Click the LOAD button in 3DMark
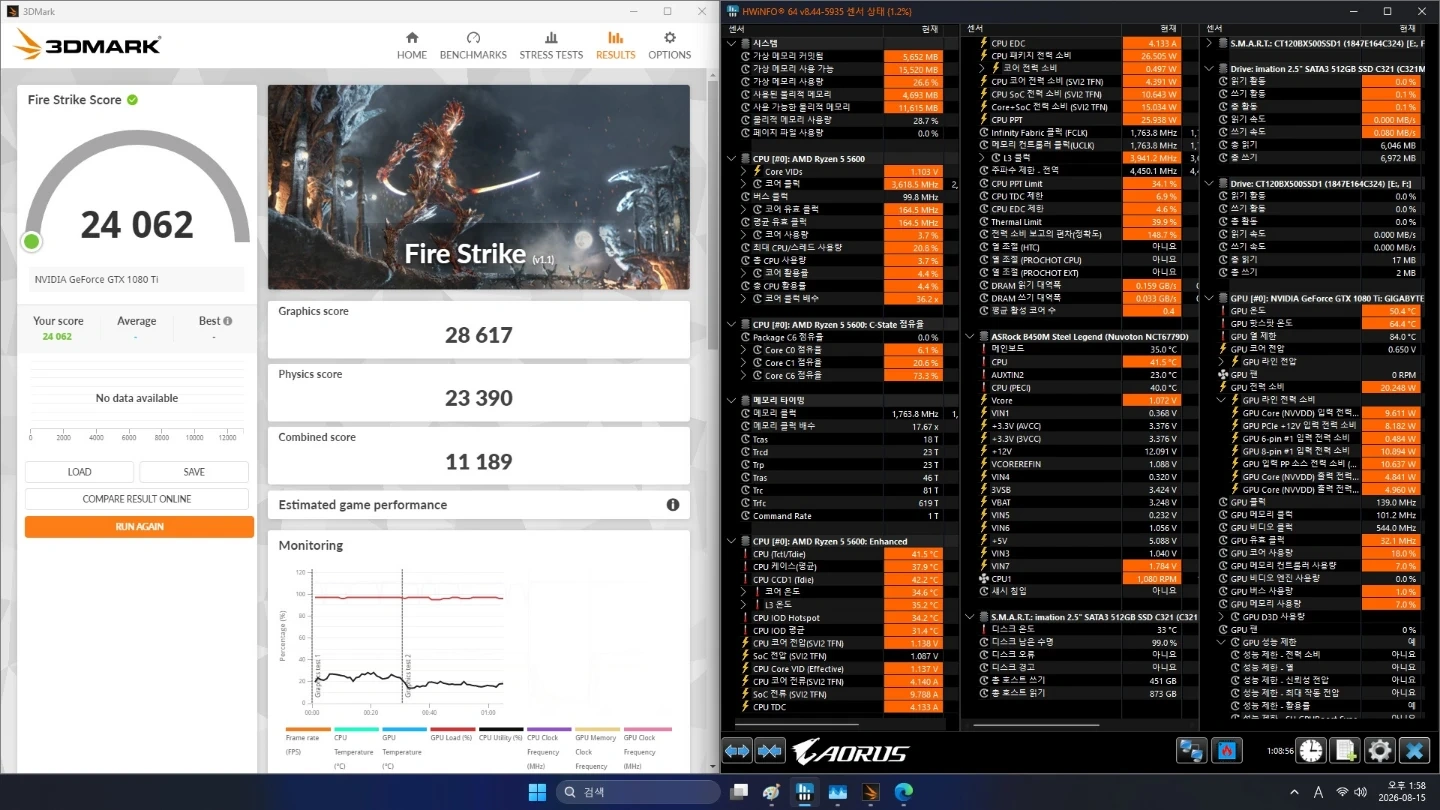This screenshot has width=1440, height=810. tap(80, 472)
